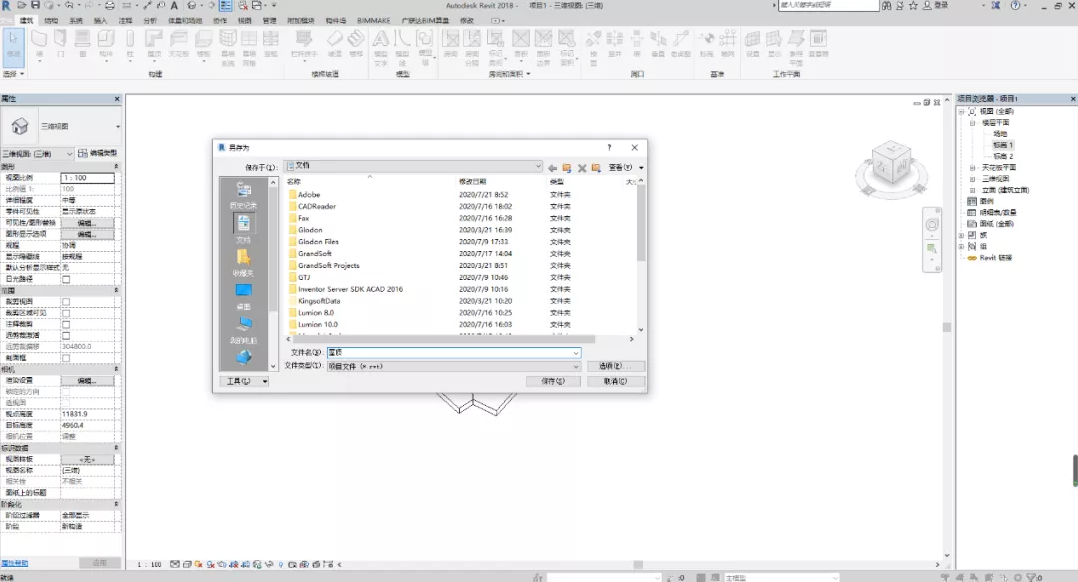Expand the Ceiling Plans node in Project Browser

coord(972,168)
